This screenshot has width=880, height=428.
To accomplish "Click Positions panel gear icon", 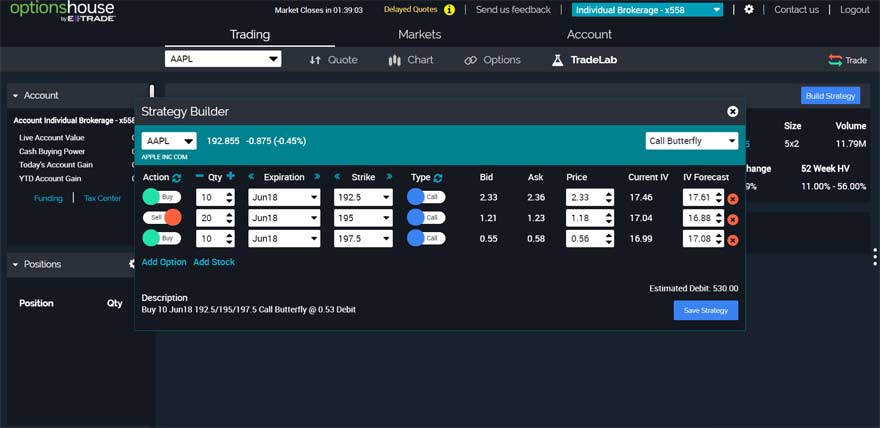I will tap(132, 264).
